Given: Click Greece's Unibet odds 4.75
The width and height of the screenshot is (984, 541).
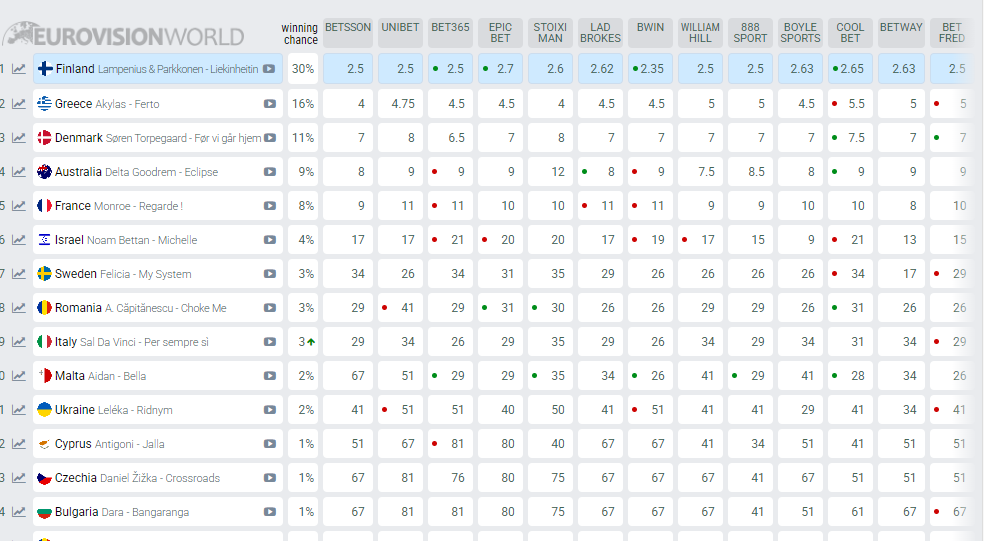Looking at the screenshot, I should [x=400, y=104].
